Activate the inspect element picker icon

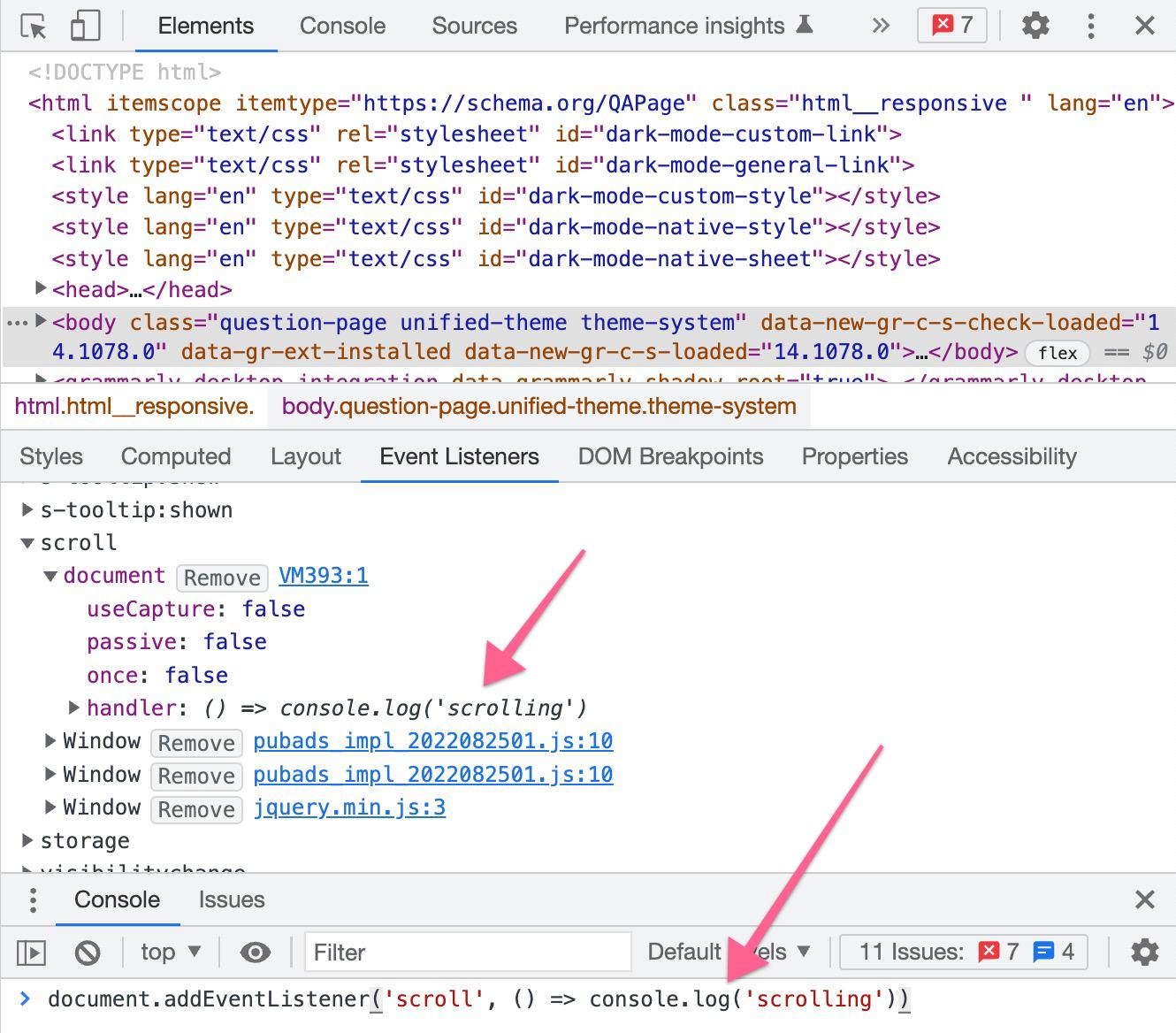(34, 27)
